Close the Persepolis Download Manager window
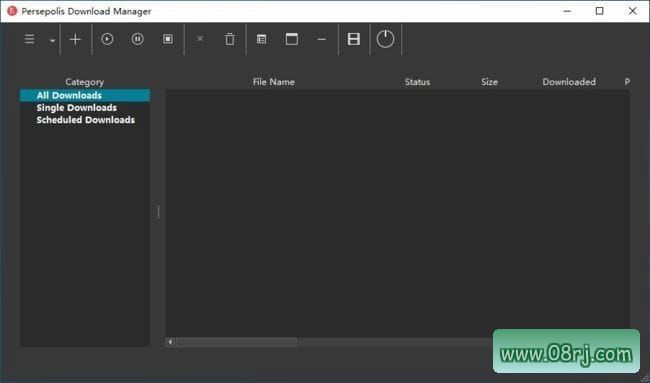650x383 pixels. (x=633, y=11)
